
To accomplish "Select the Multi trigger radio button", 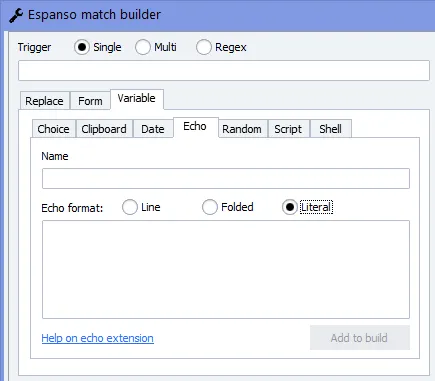I will click(x=143, y=47).
